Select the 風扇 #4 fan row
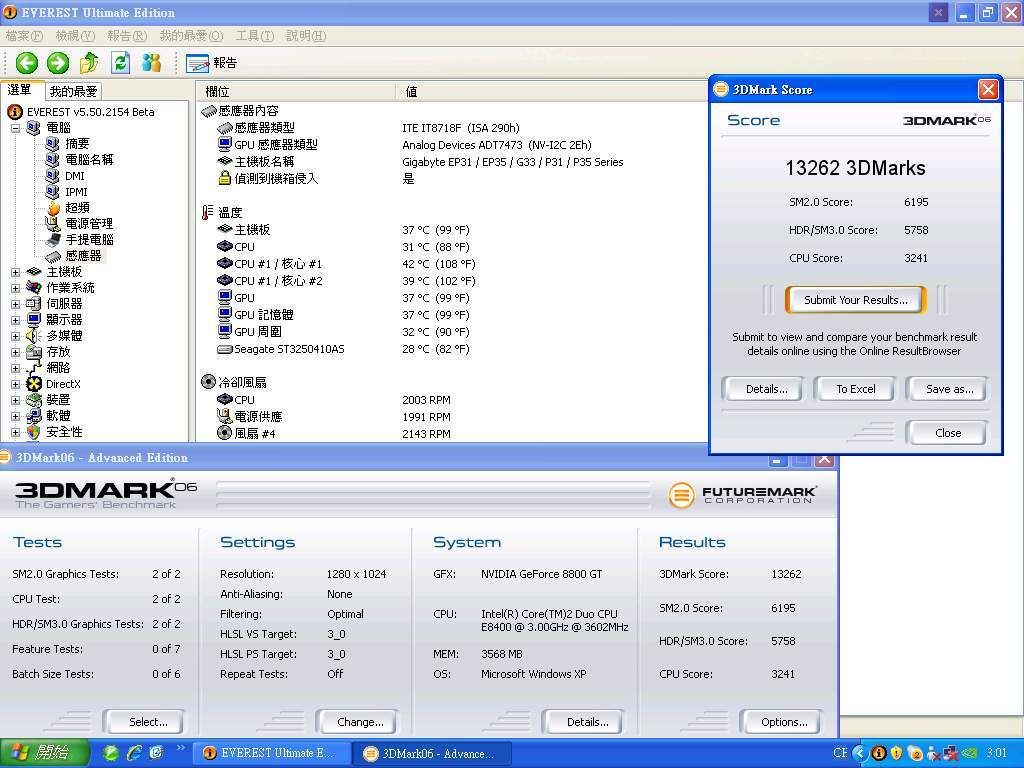 point(334,434)
